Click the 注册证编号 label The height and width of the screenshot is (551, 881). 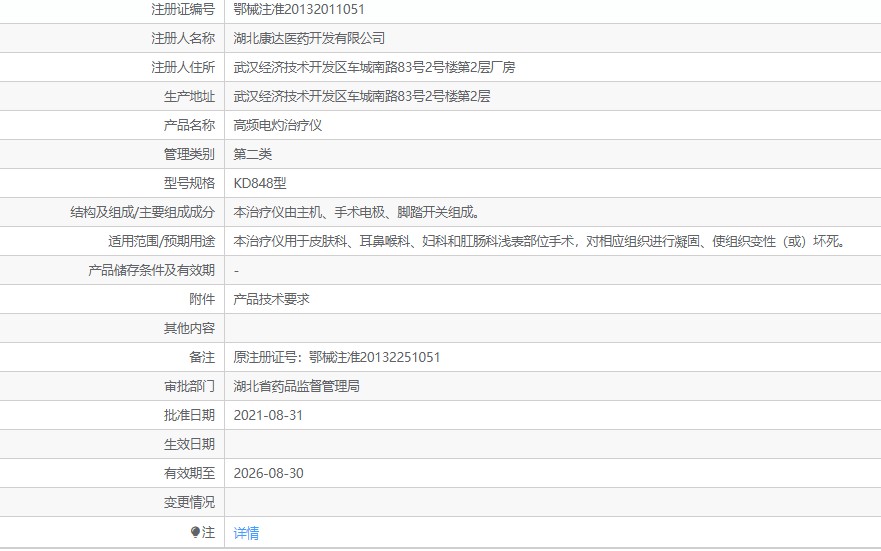[x=183, y=10]
